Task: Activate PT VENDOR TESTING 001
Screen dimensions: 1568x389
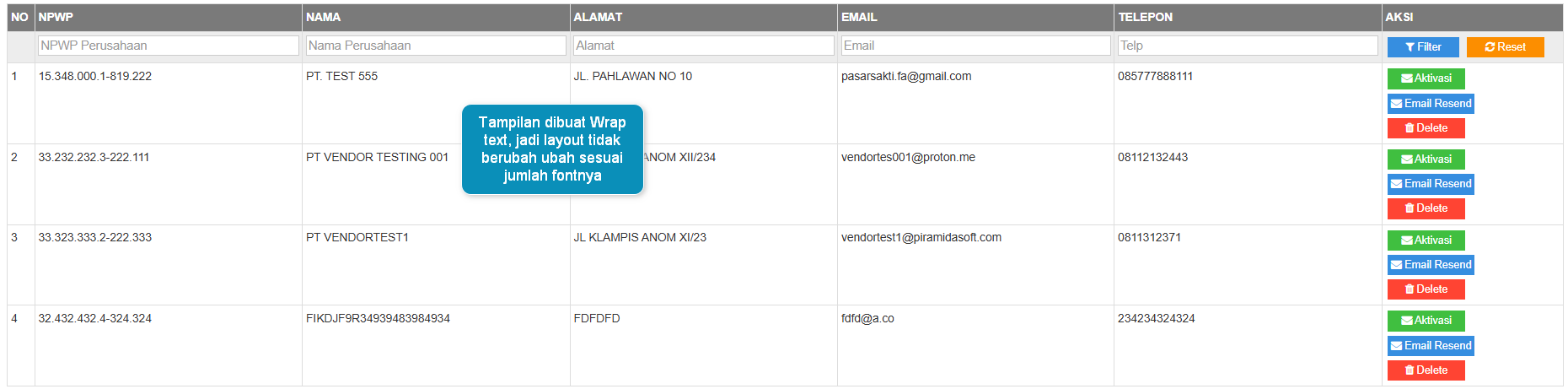Action: pyautogui.click(x=1426, y=159)
